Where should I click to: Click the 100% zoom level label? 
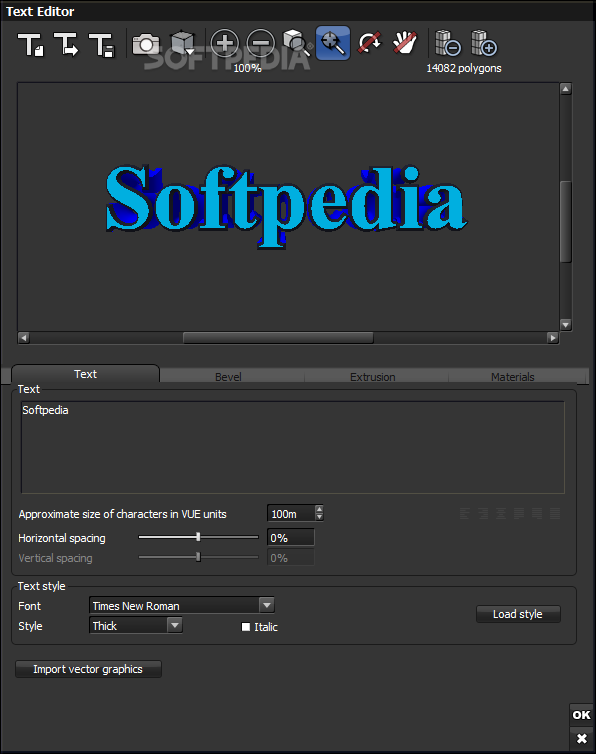[x=247, y=68]
